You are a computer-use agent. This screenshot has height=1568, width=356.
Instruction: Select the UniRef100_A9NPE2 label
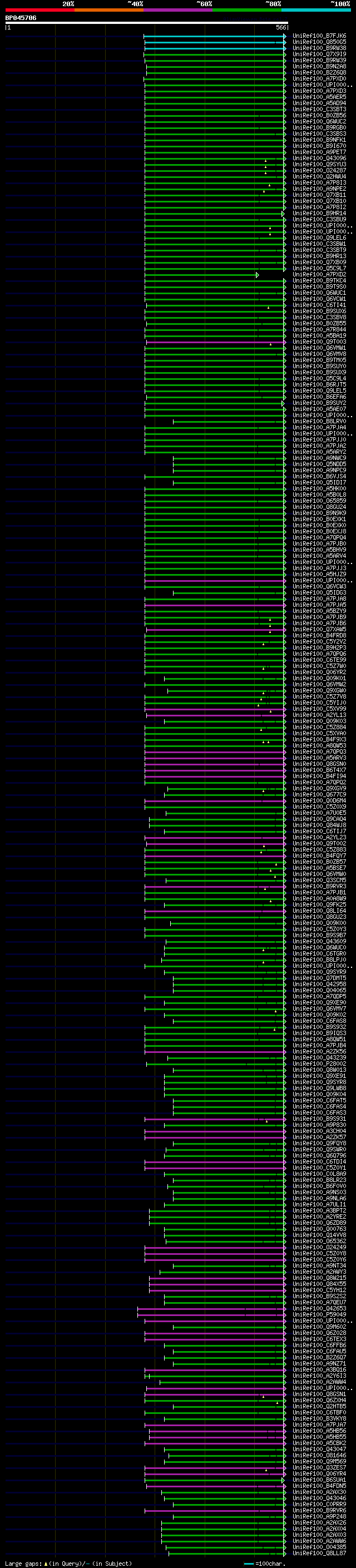tap(319, 189)
